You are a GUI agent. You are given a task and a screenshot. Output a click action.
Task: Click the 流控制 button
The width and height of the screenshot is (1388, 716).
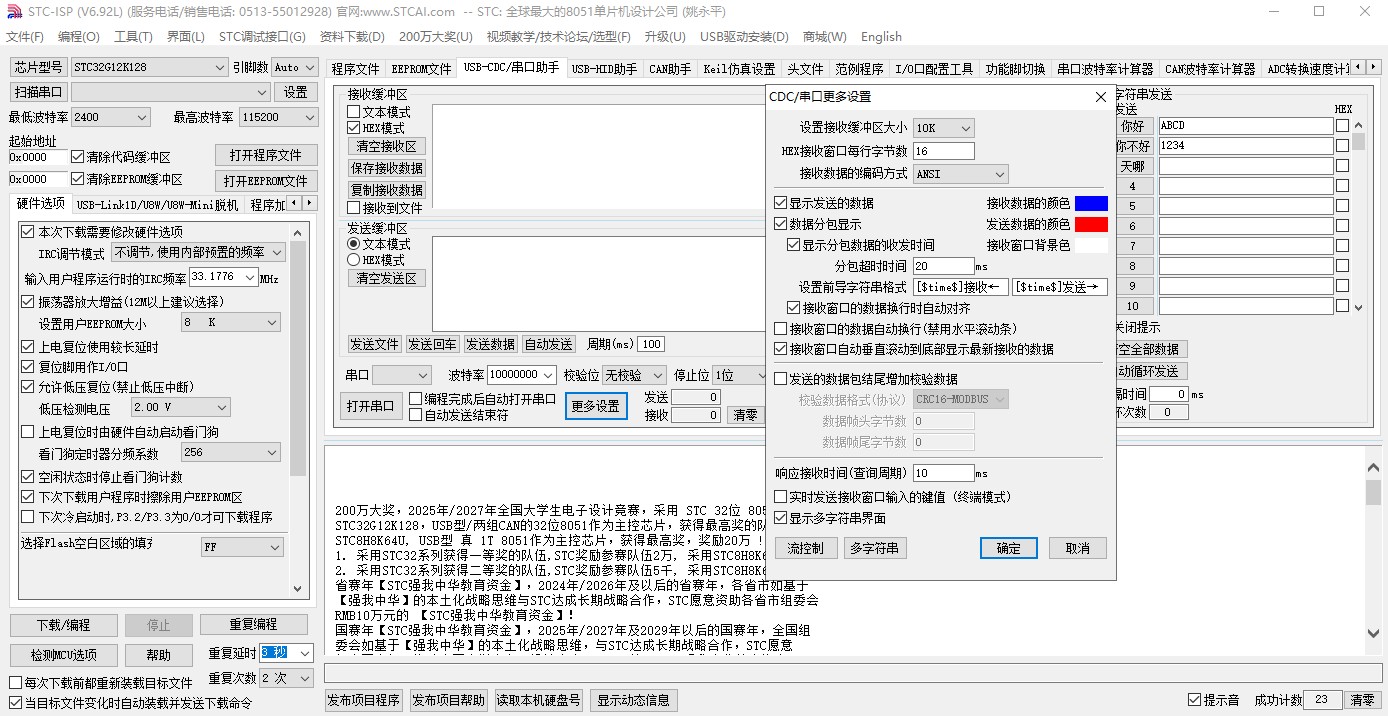tap(806, 548)
